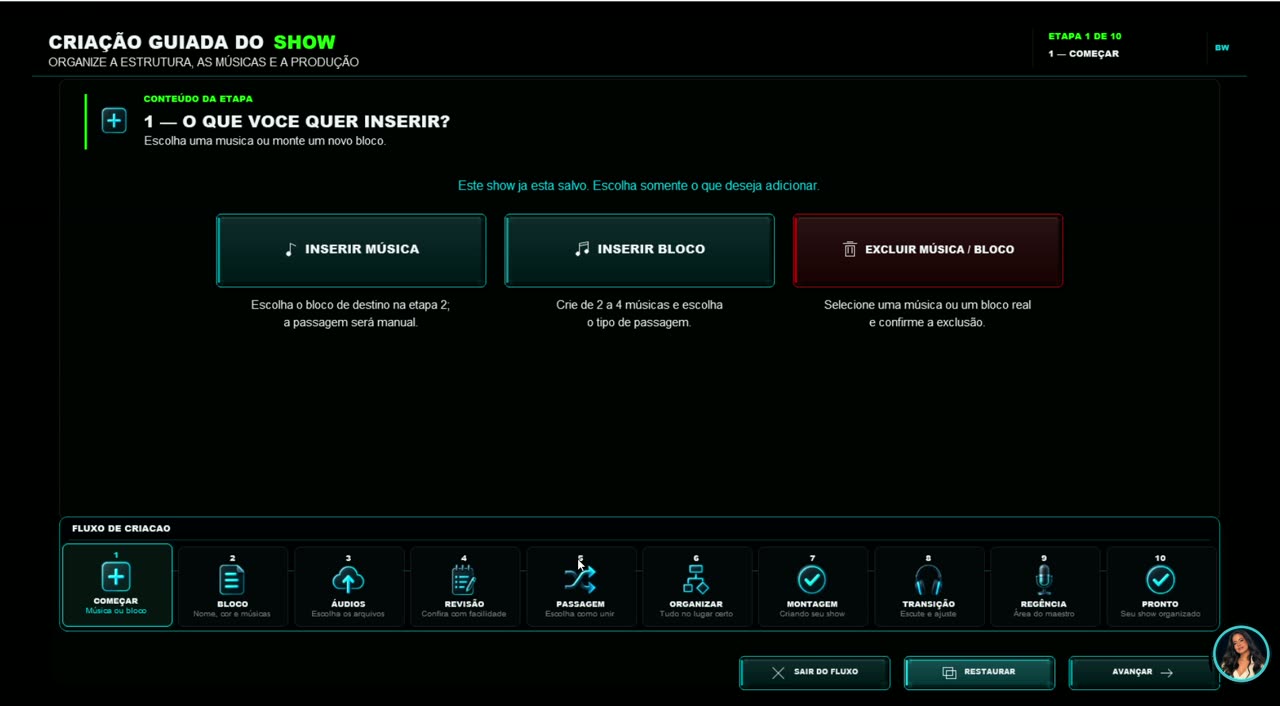Viewport: 1280px width, 706px height.
Task: Click the BW user initials badge
Action: (x=1222, y=48)
